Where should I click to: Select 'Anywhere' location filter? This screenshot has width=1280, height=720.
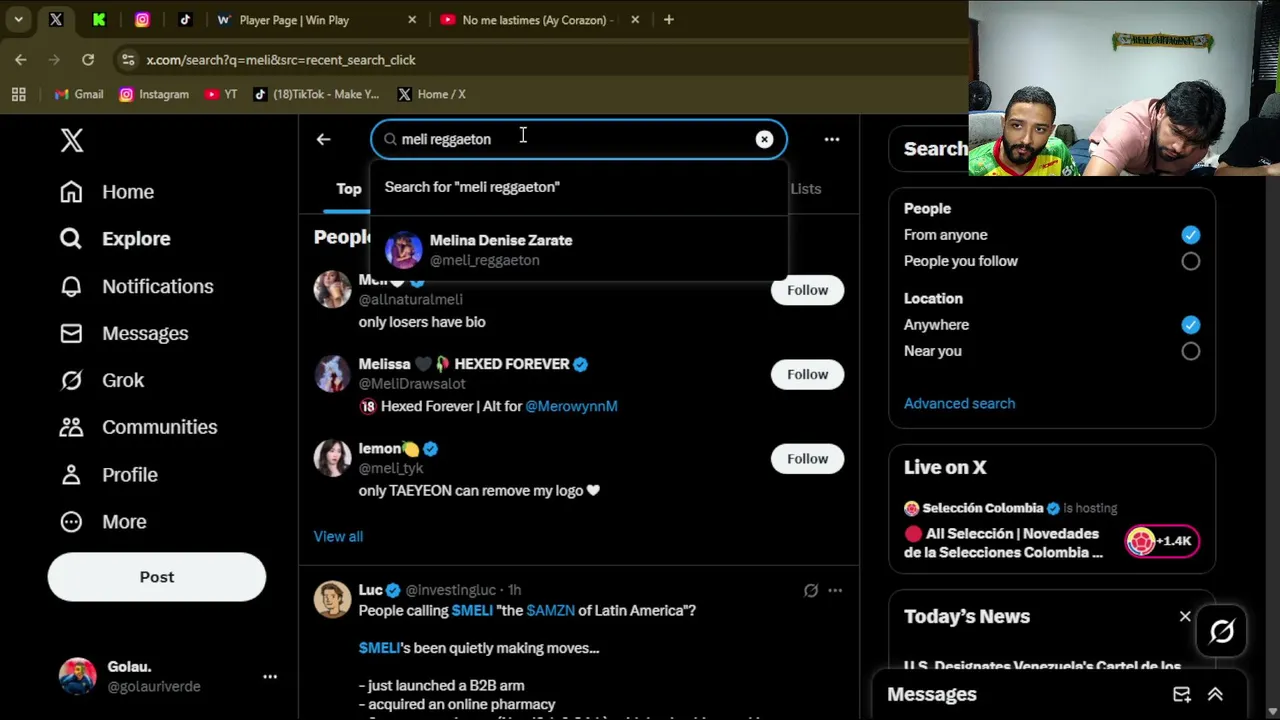1190,325
